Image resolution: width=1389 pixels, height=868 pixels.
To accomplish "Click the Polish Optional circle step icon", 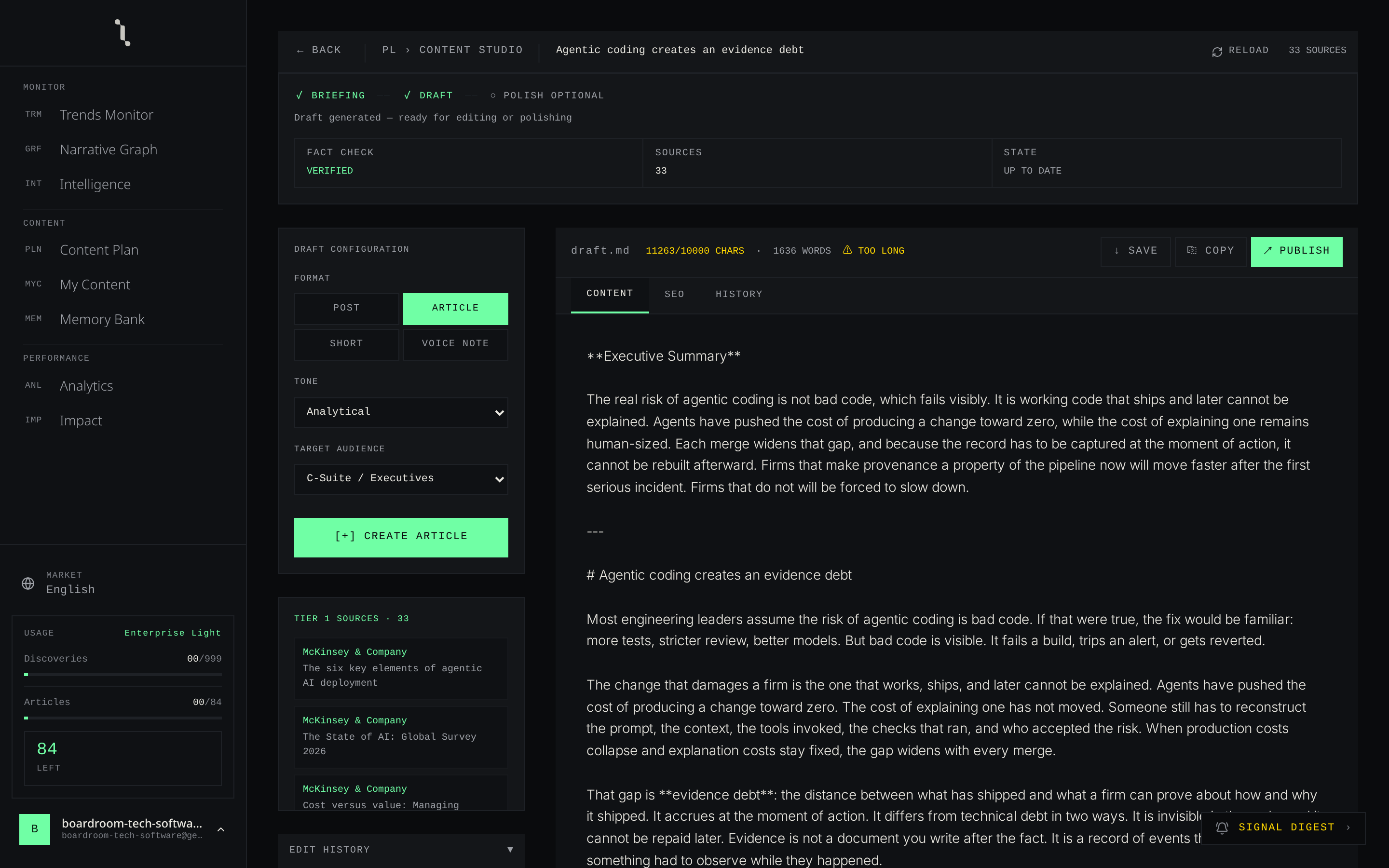I will (x=492, y=95).
